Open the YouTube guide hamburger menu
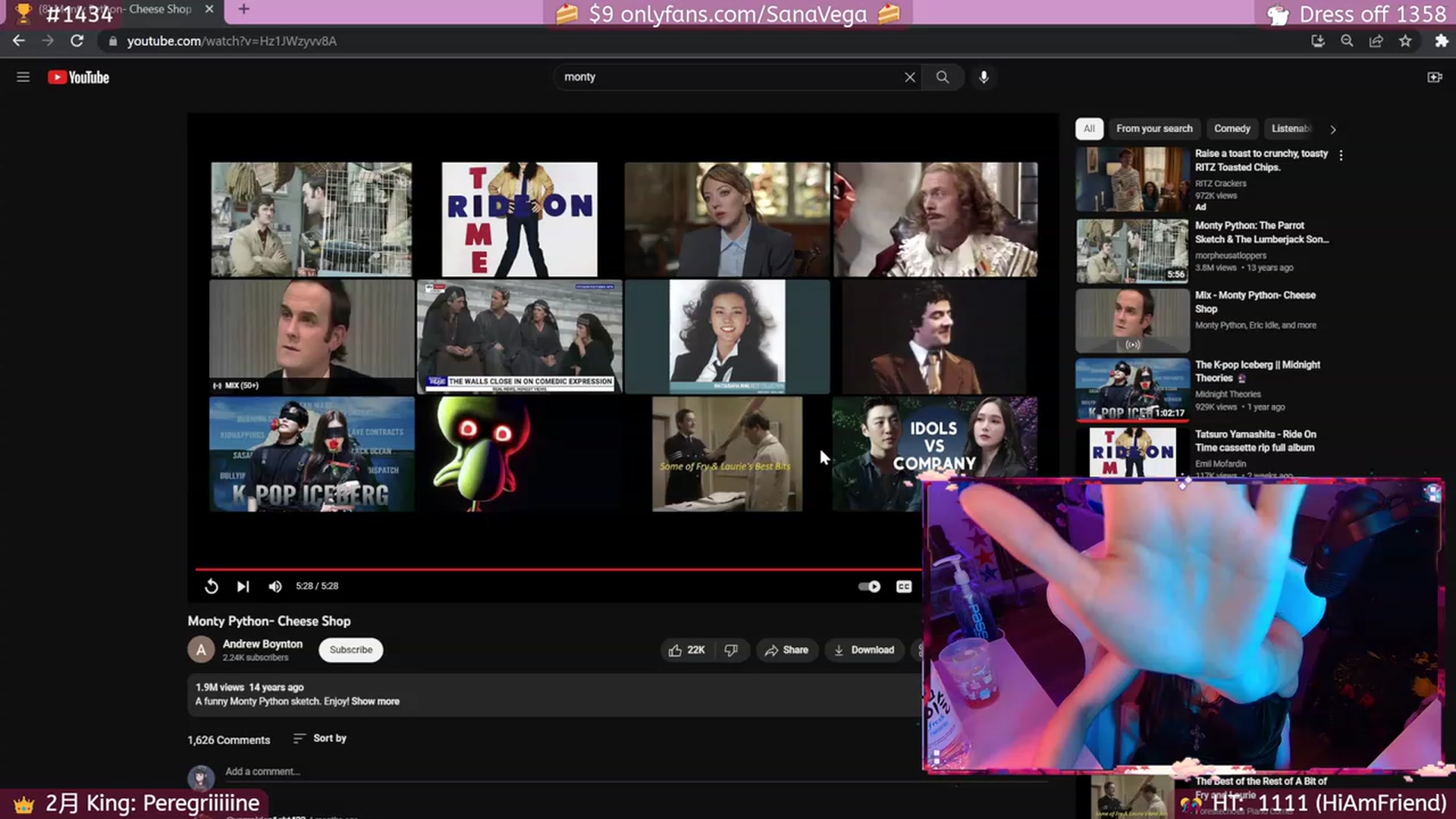Image resolution: width=1456 pixels, height=819 pixels. click(x=24, y=77)
